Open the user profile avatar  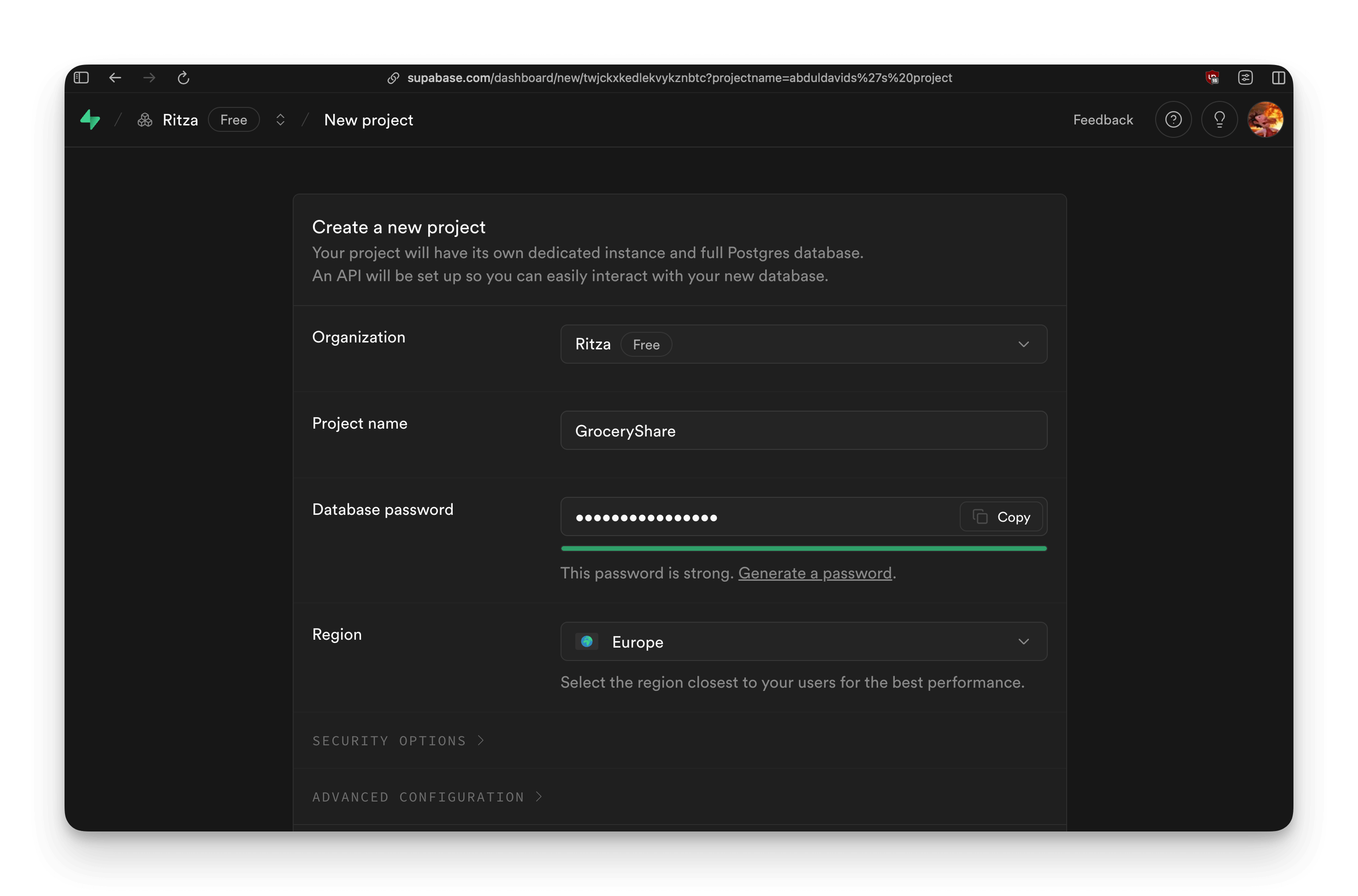pos(1266,119)
